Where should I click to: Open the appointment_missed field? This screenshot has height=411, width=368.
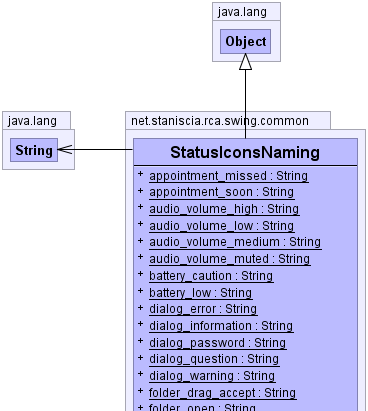229,176
